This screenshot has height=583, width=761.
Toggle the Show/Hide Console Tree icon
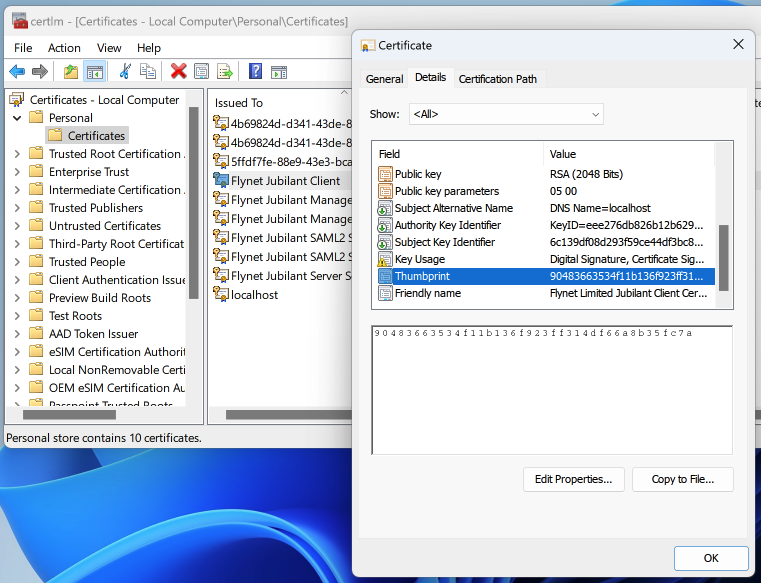pyautogui.click(x=95, y=71)
